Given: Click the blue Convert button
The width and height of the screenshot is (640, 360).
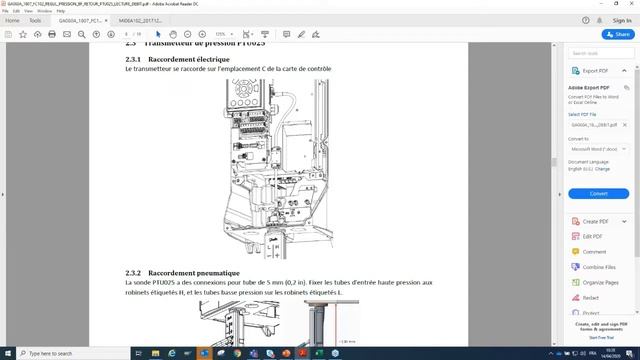Looking at the screenshot, I should [x=598, y=193].
